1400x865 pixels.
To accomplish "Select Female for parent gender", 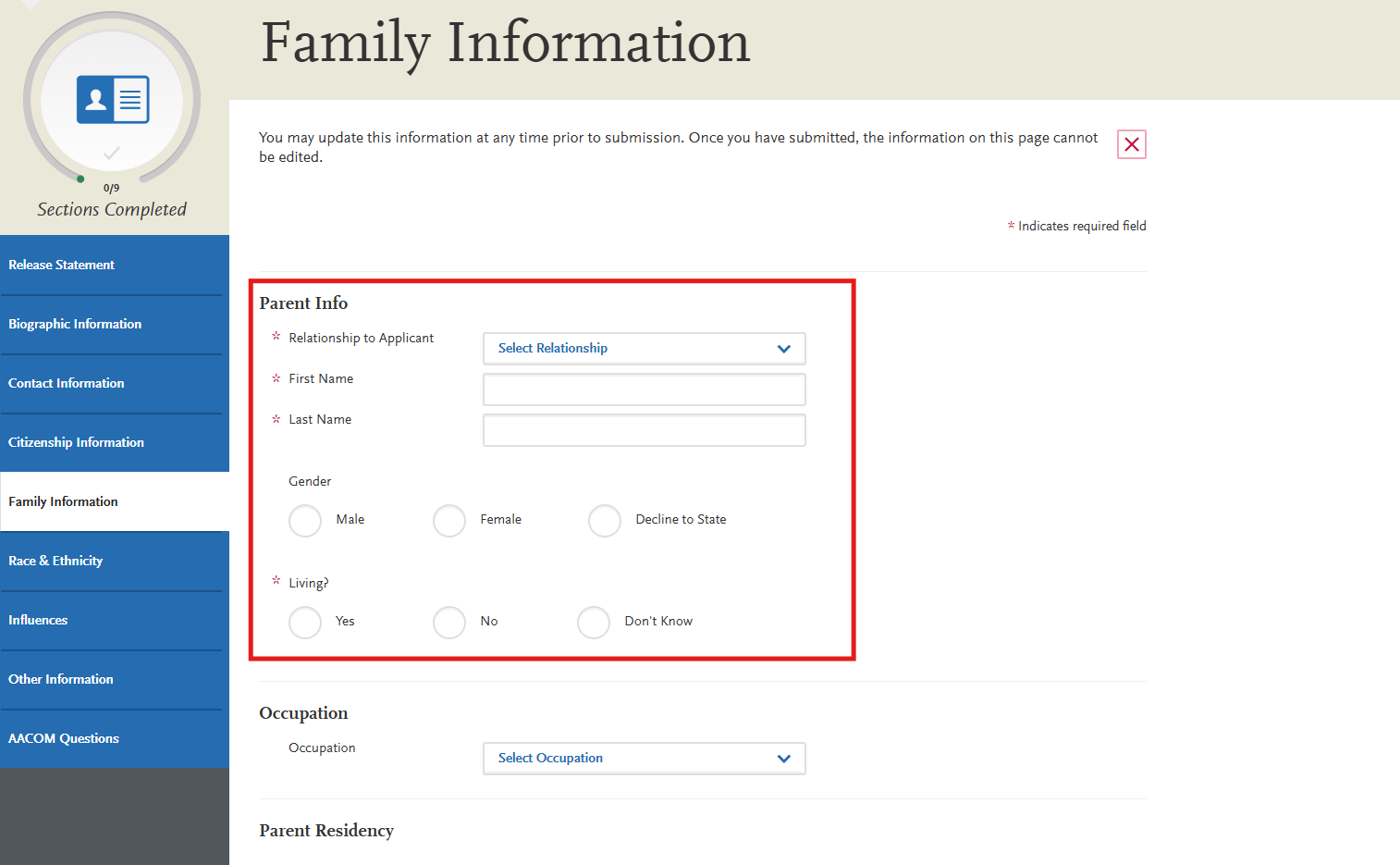I will (449, 521).
